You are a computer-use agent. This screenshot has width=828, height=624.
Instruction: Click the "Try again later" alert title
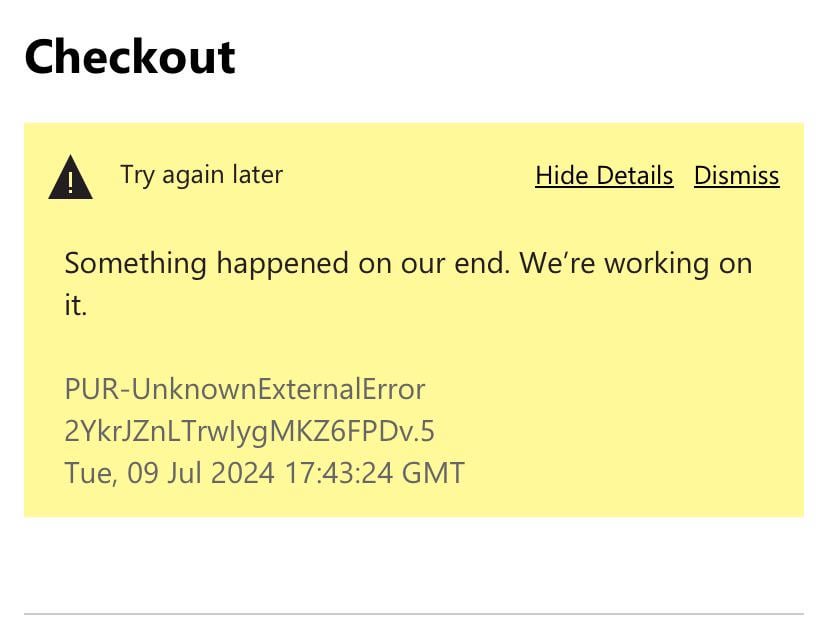point(201,175)
